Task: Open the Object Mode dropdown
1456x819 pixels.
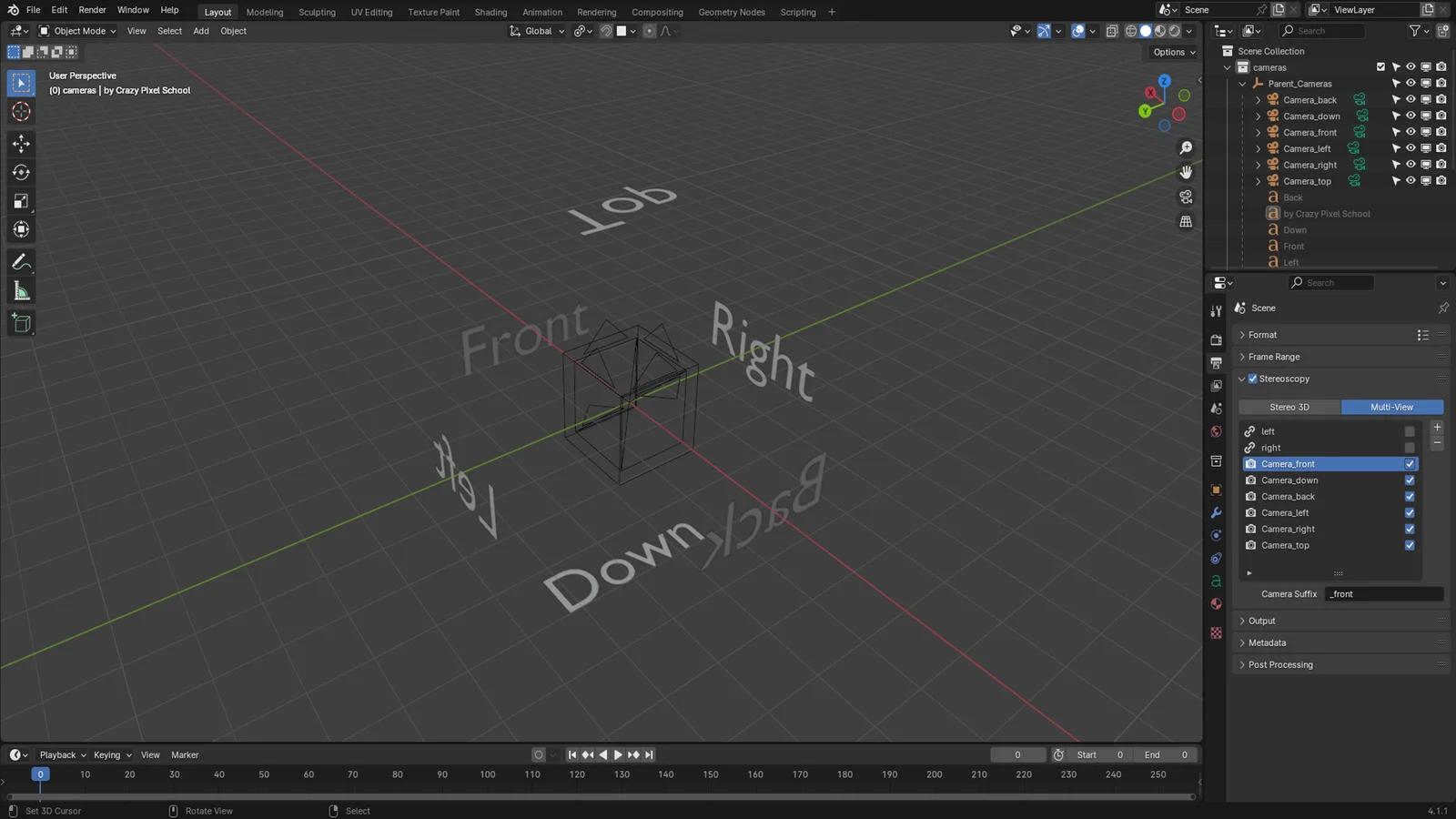Action: (x=77, y=31)
